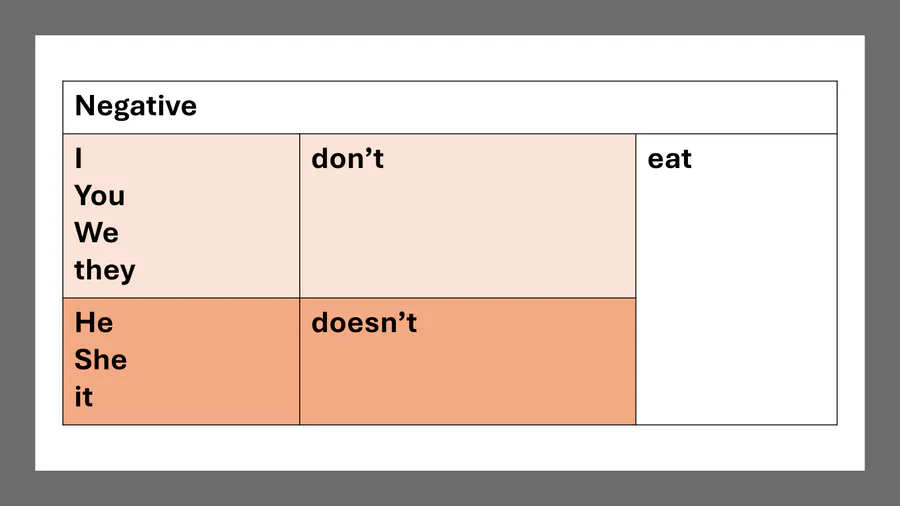The width and height of the screenshot is (900, 506).
Task: Select the word "We" in the first column
Action: [96, 233]
